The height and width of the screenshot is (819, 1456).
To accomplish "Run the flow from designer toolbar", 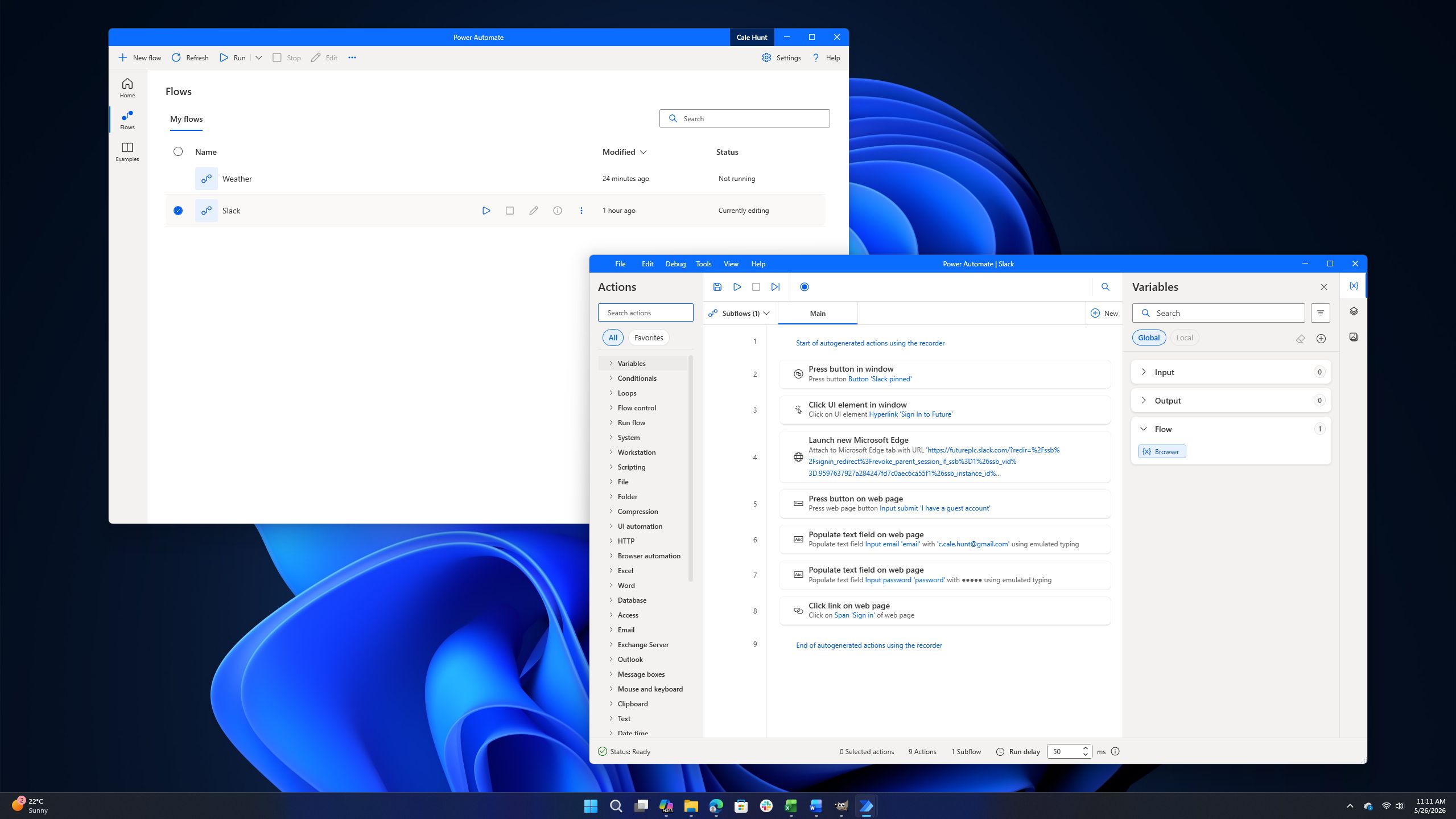I will (737, 287).
